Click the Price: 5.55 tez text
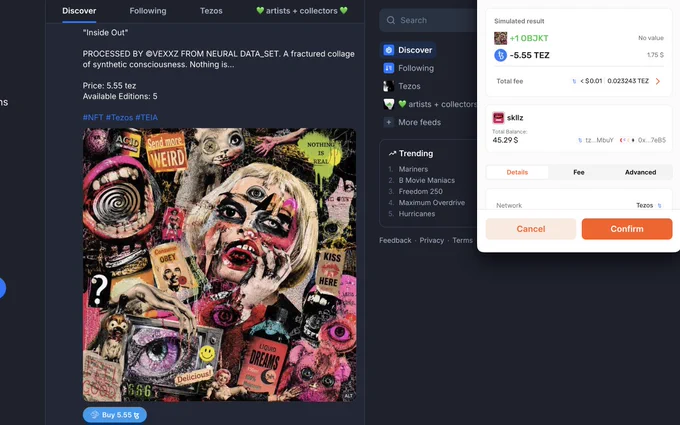The width and height of the screenshot is (680, 425). (x=109, y=86)
